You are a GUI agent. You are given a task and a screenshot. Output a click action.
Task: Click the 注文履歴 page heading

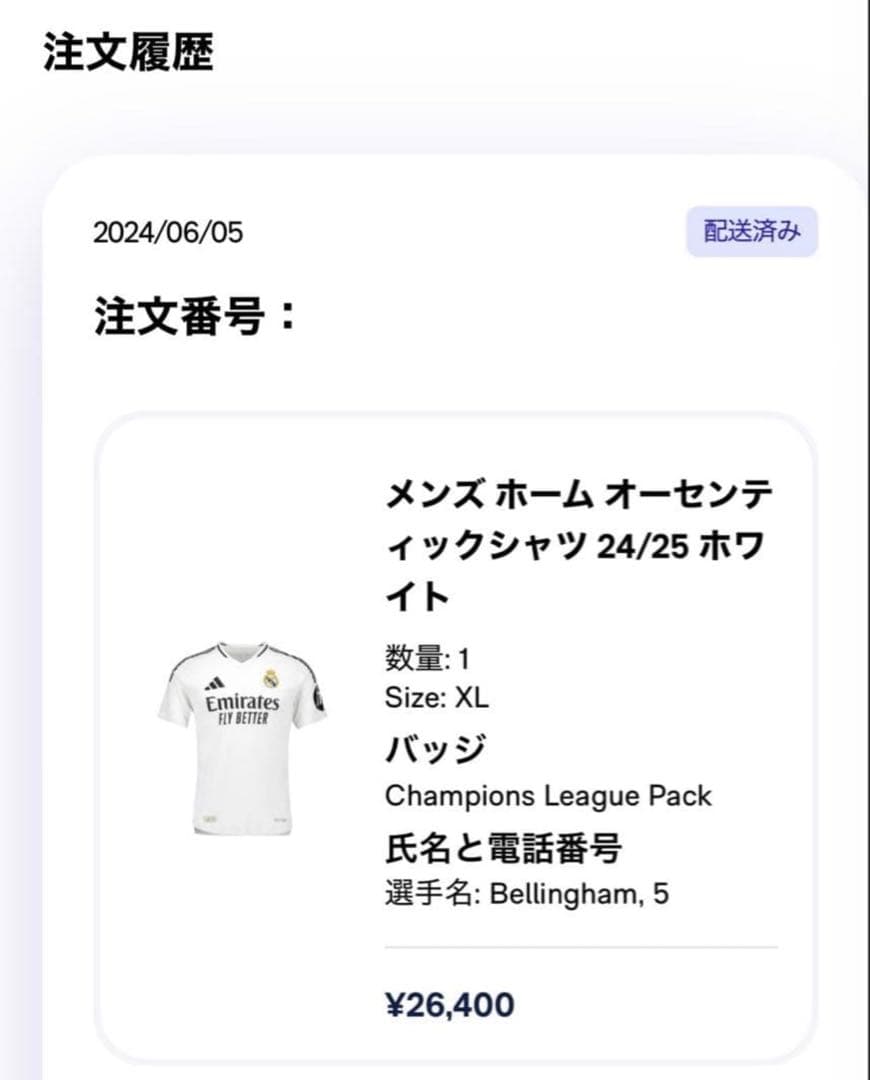click(x=128, y=52)
